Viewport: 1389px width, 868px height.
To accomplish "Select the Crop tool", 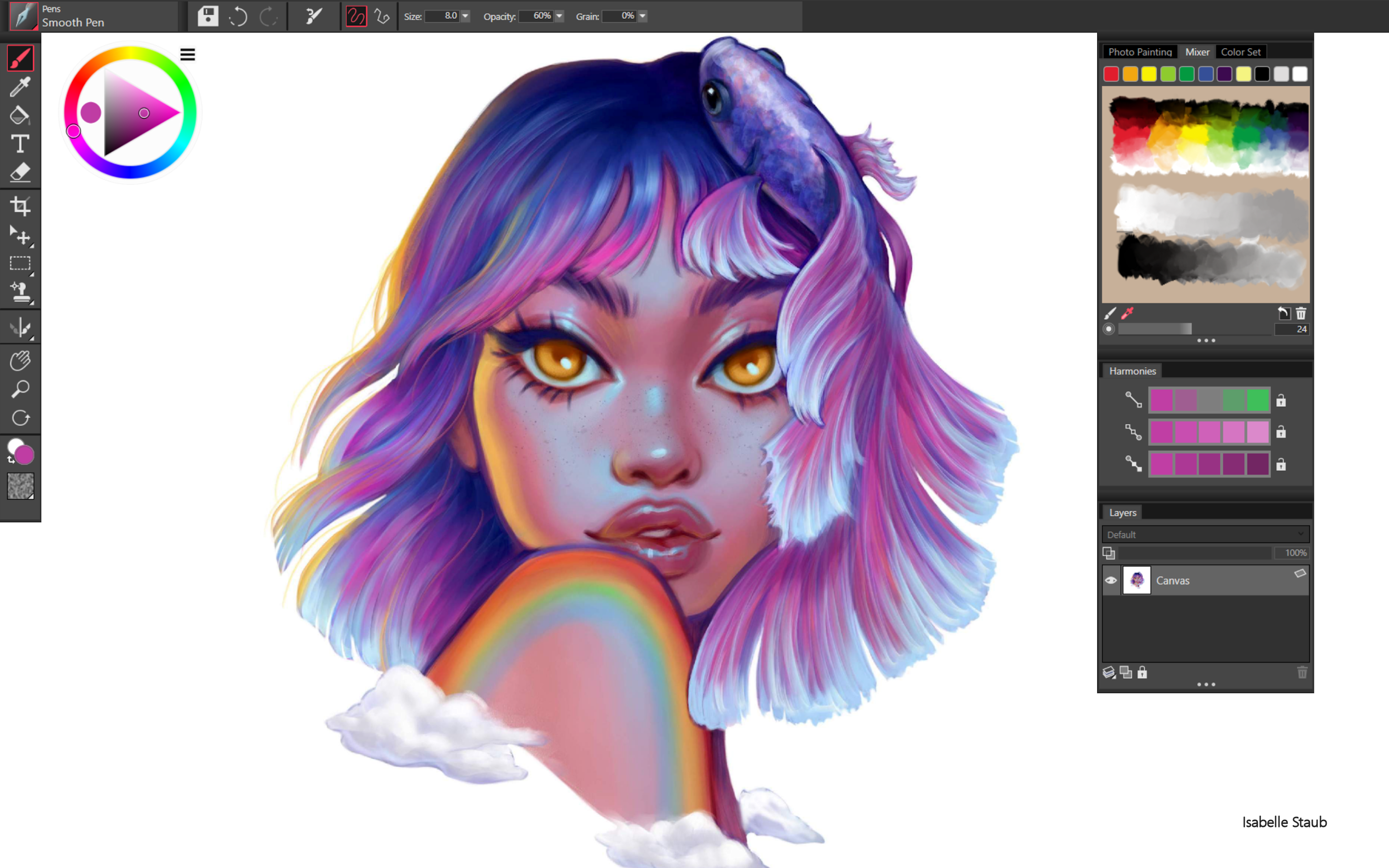I will pyautogui.click(x=21, y=207).
